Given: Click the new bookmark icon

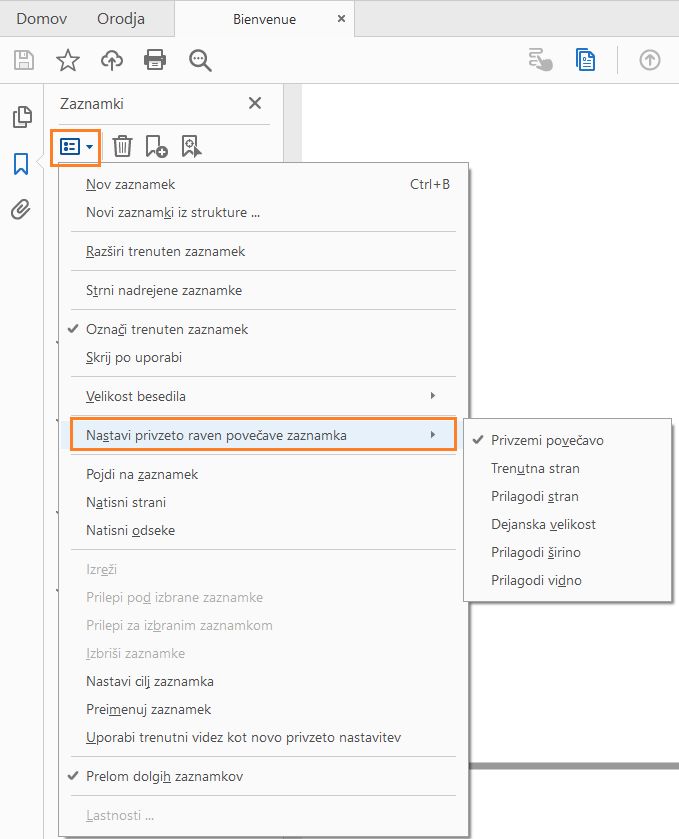Looking at the screenshot, I should (156, 147).
